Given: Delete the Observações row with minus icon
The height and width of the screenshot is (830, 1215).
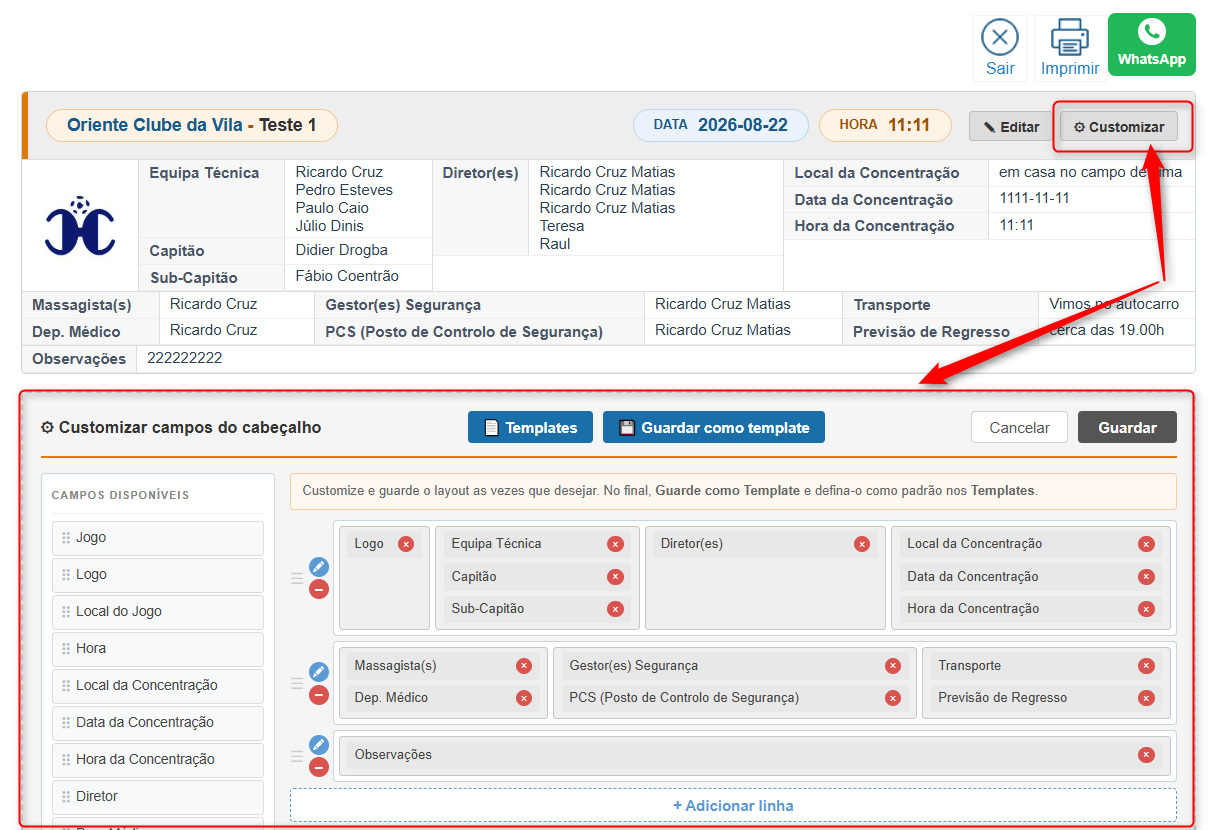Looking at the screenshot, I should (x=319, y=767).
